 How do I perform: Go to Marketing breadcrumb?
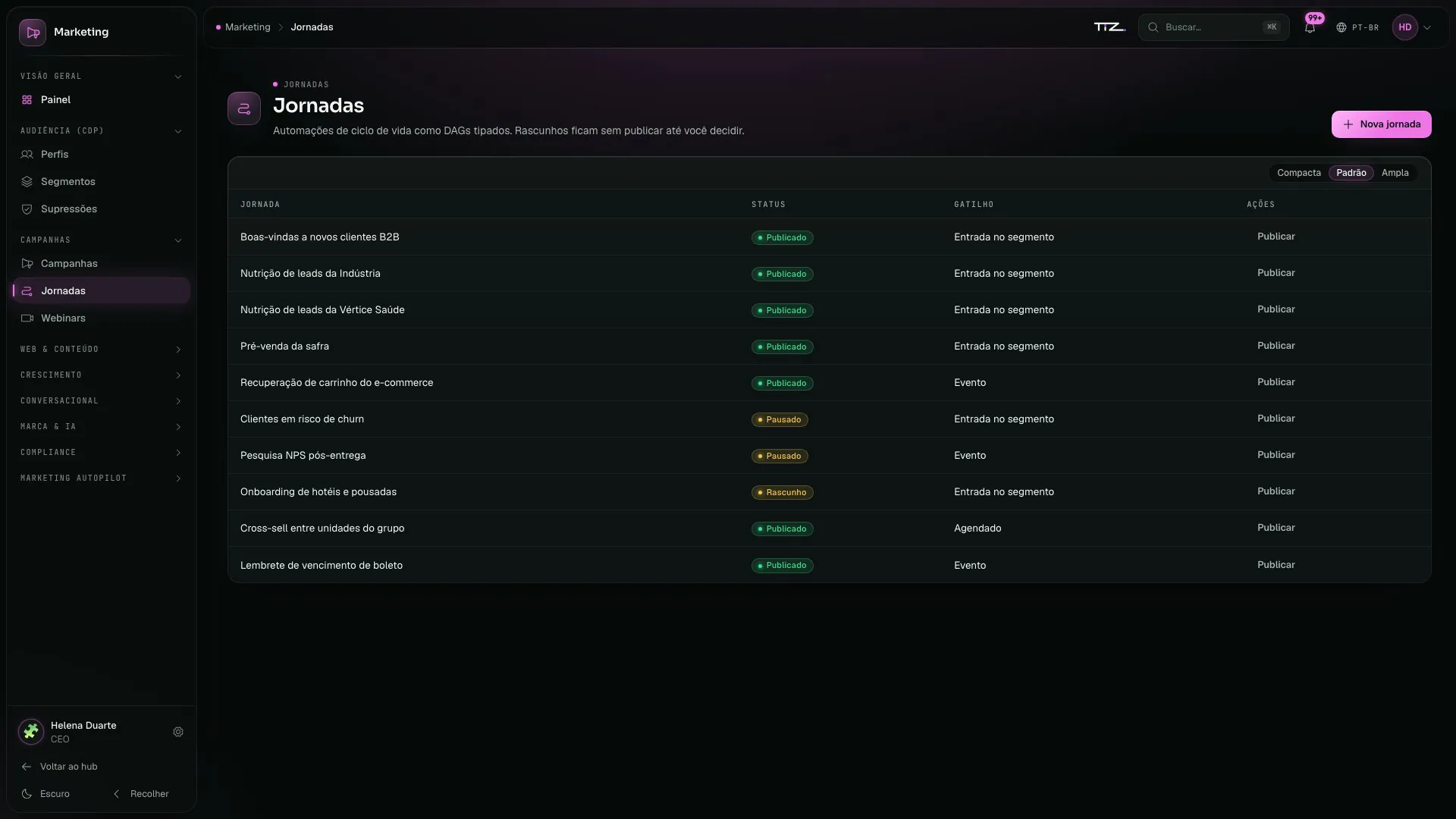pyautogui.click(x=247, y=27)
